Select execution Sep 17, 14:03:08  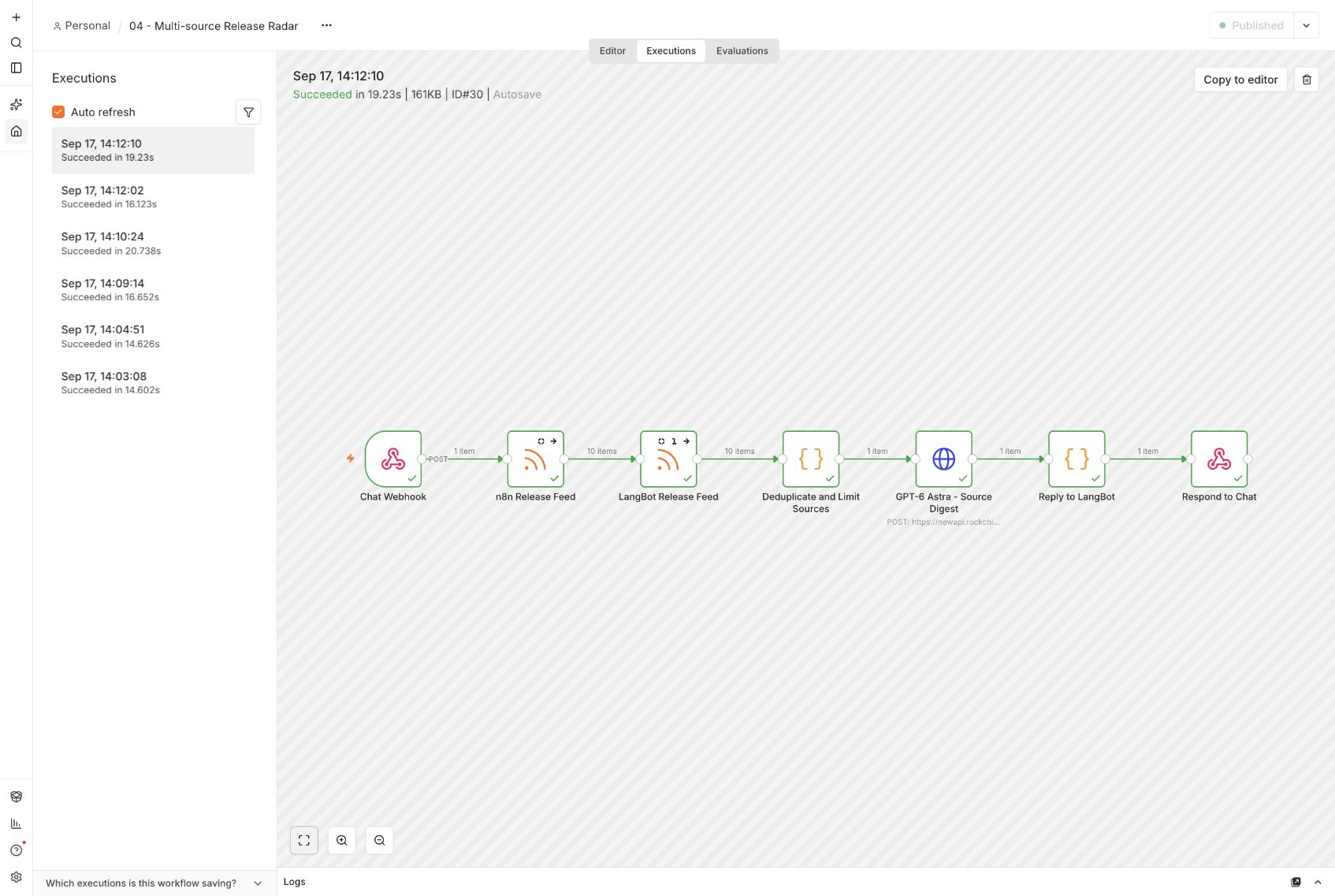click(153, 383)
